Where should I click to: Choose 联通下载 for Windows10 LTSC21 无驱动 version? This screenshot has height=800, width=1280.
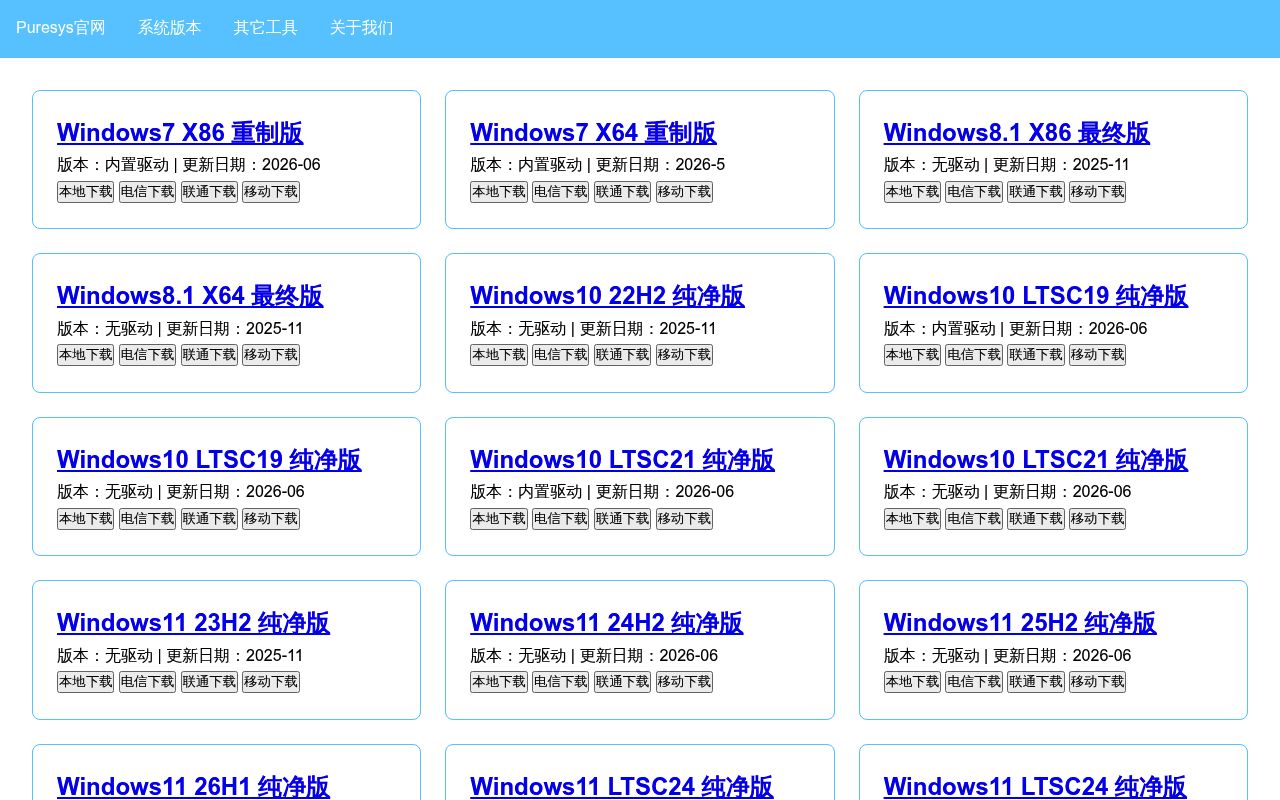[1036, 519]
